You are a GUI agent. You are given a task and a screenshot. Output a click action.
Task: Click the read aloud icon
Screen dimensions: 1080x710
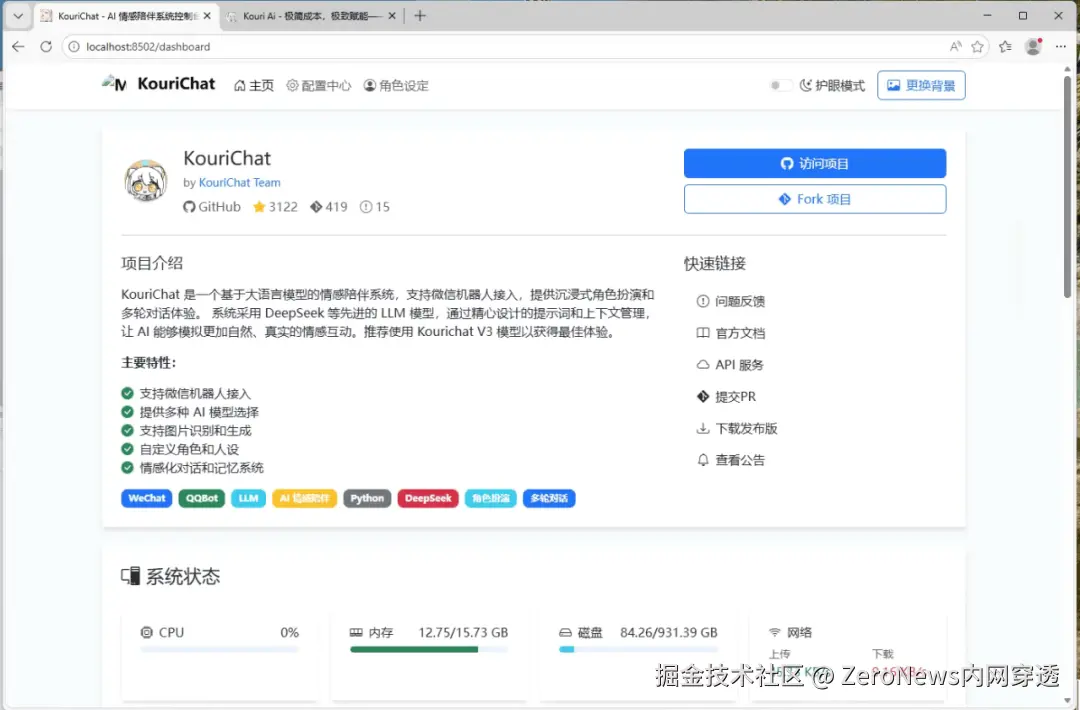[x=955, y=46]
